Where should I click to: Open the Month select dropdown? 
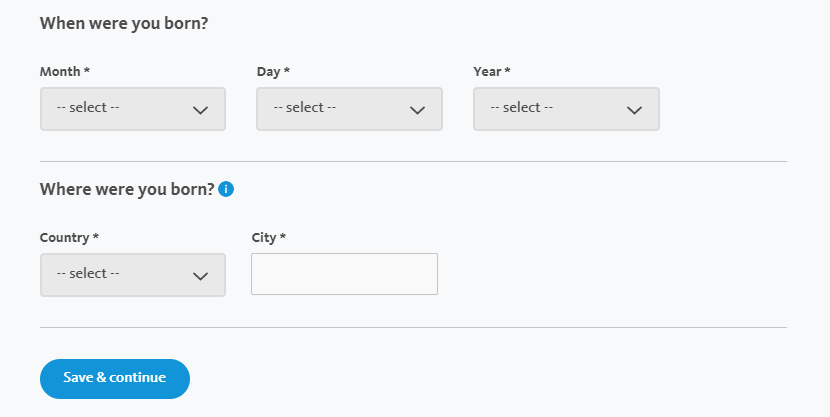(133, 109)
